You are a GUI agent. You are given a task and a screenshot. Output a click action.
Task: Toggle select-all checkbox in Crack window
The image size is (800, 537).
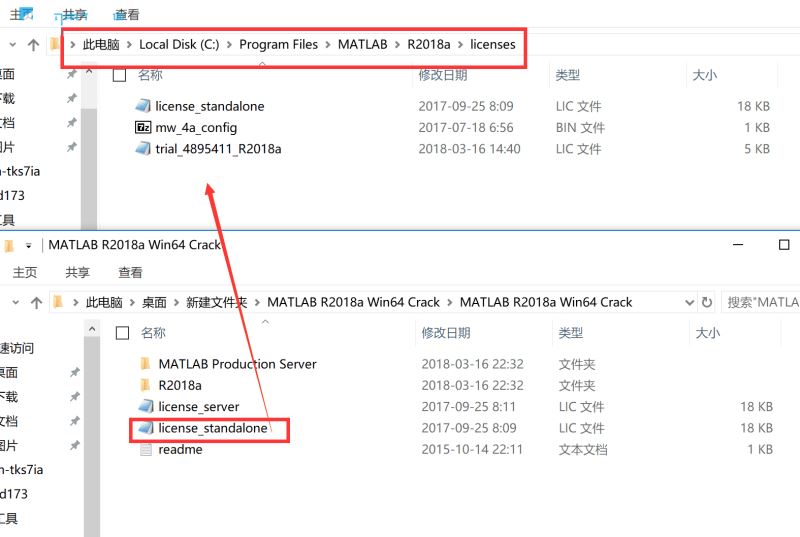[122, 333]
